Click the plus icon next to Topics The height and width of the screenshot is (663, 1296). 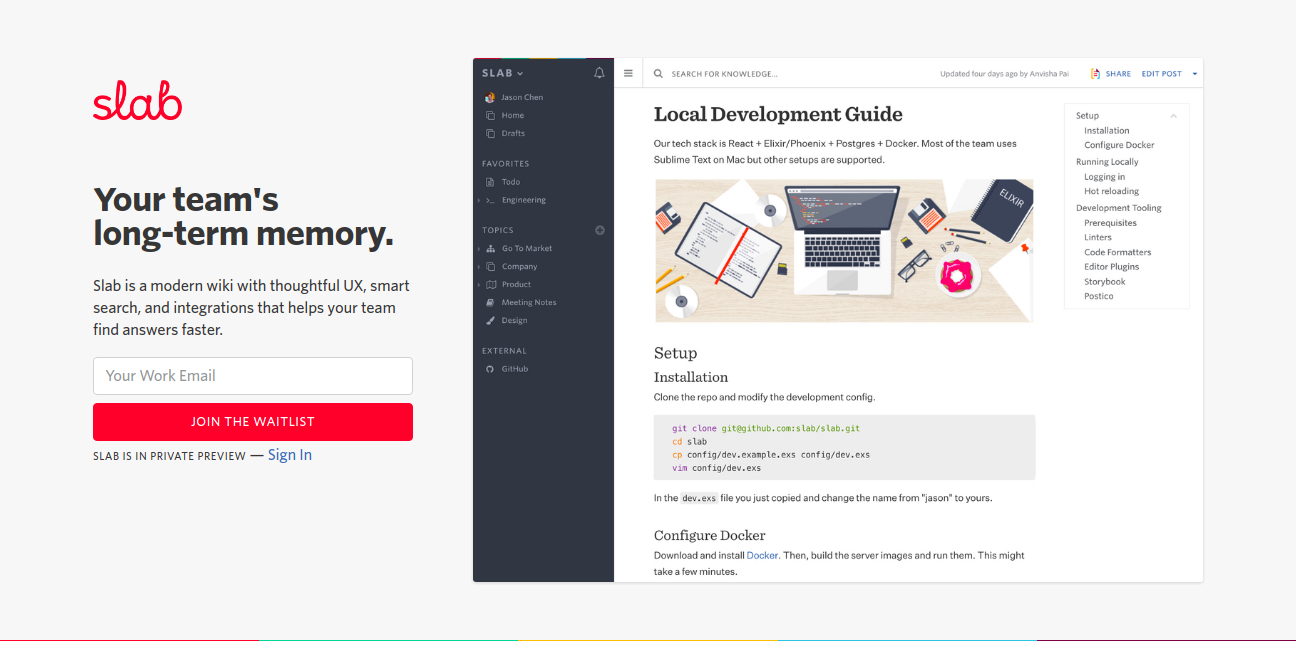(x=600, y=230)
